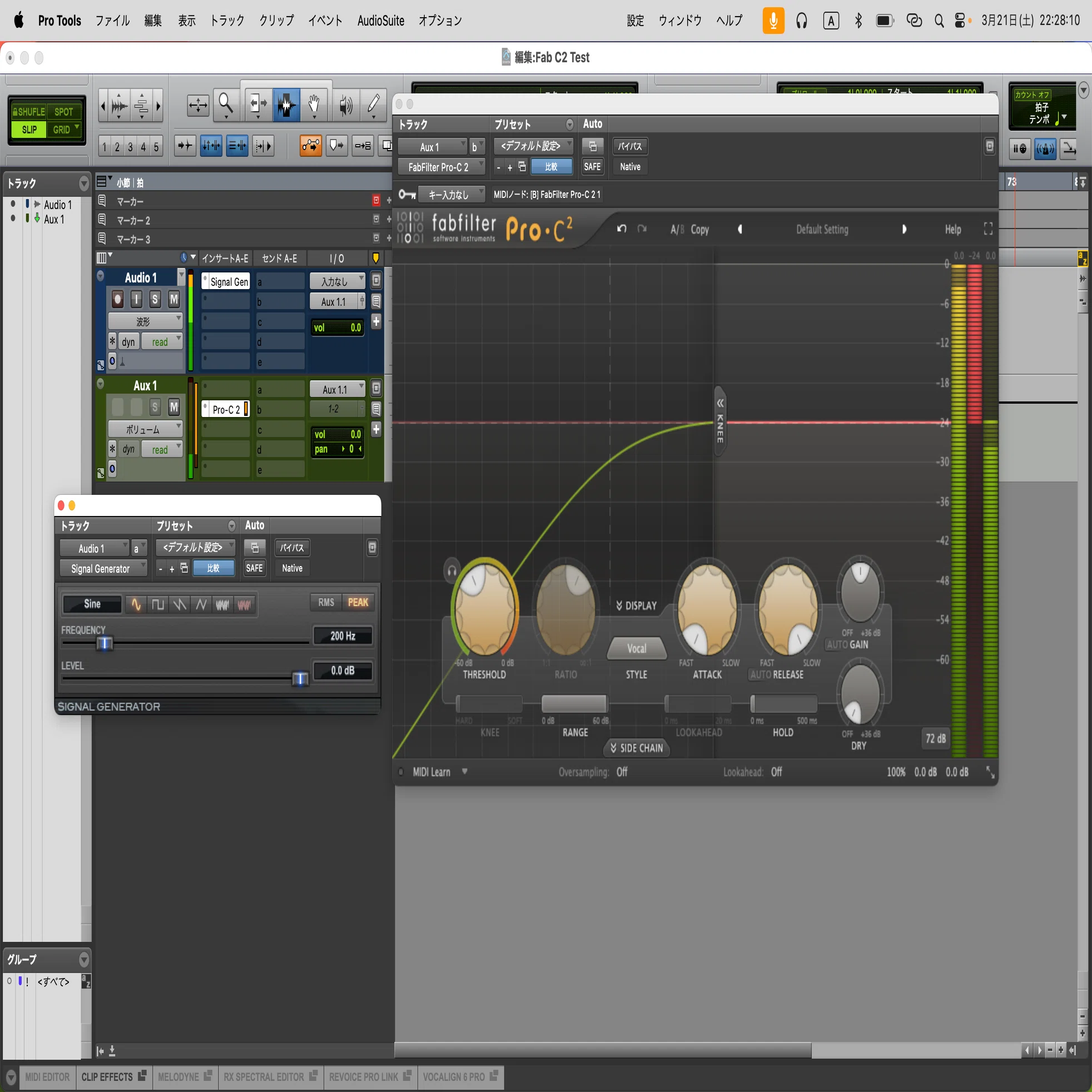
Task: Open Aux 1 track view ボリューム selector
Action: point(145,430)
